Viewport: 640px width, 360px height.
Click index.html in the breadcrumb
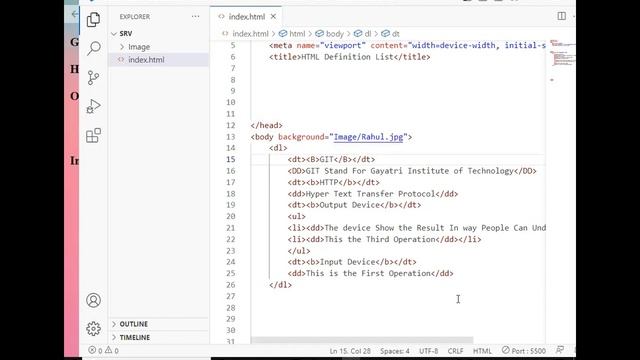250,34
